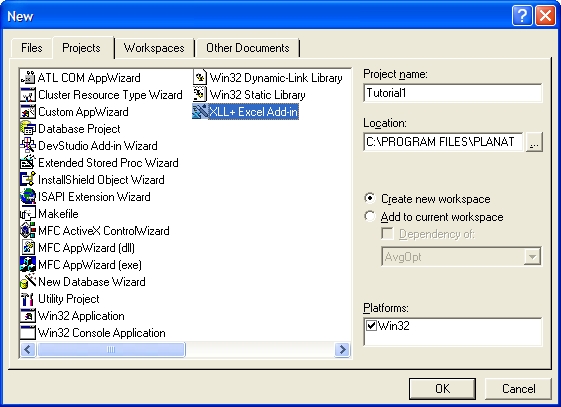Click the horizontal scrollbar thumb in project list
Screen dimensions: 561x407
pos(111,349)
